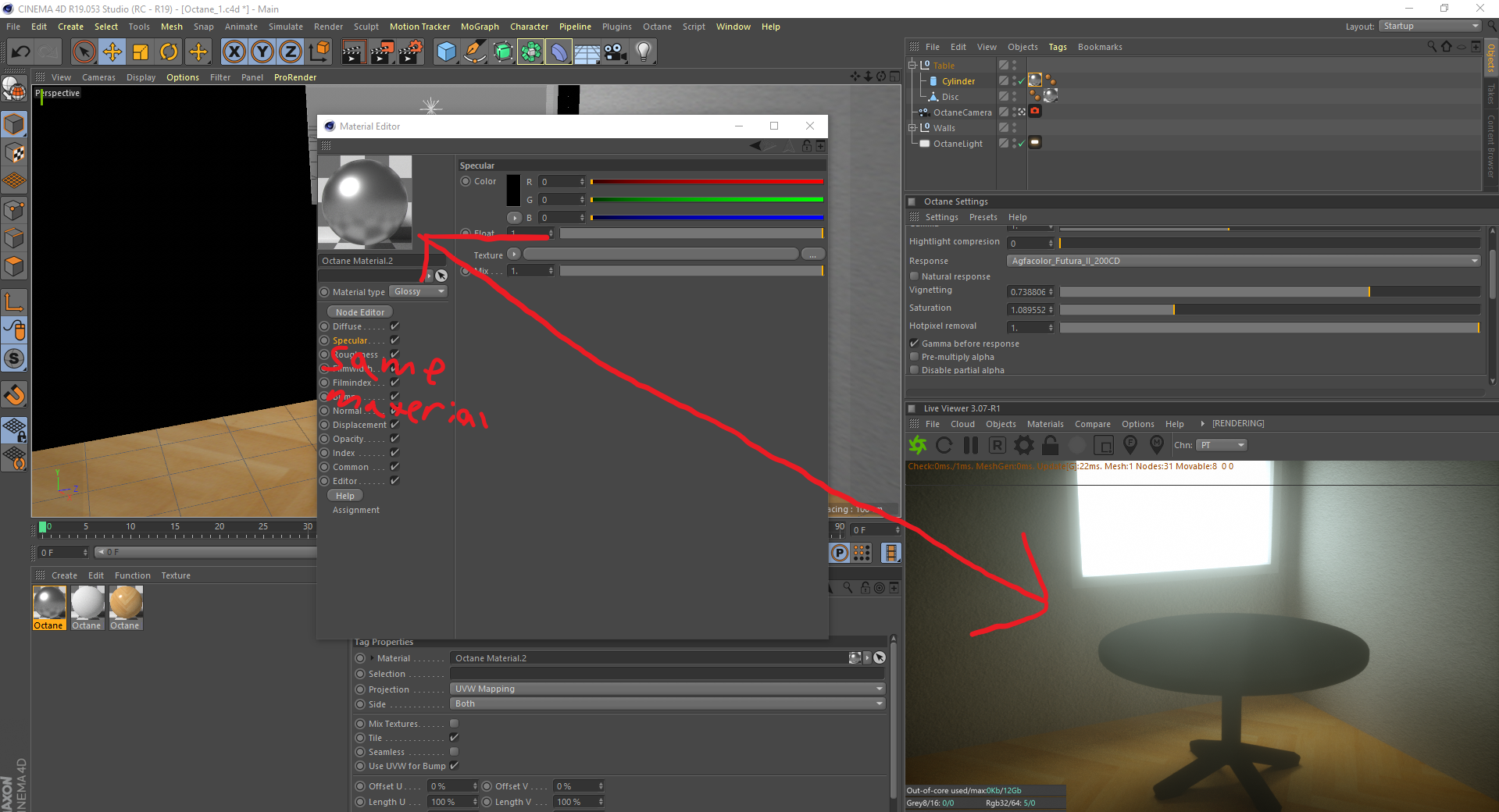Restart the Live Viewer render
This screenshot has height=812, width=1499.
tap(944, 445)
